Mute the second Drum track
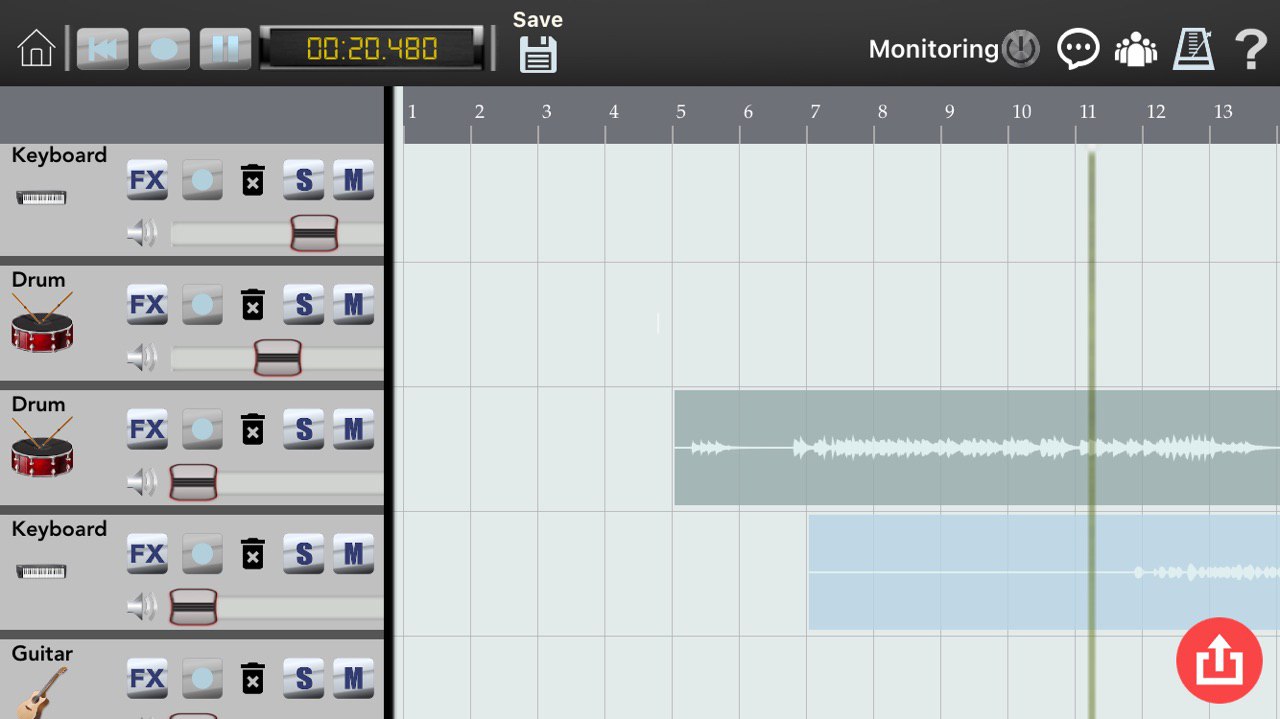Image resolution: width=1280 pixels, height=719 pixels. [x=353, y=429]
